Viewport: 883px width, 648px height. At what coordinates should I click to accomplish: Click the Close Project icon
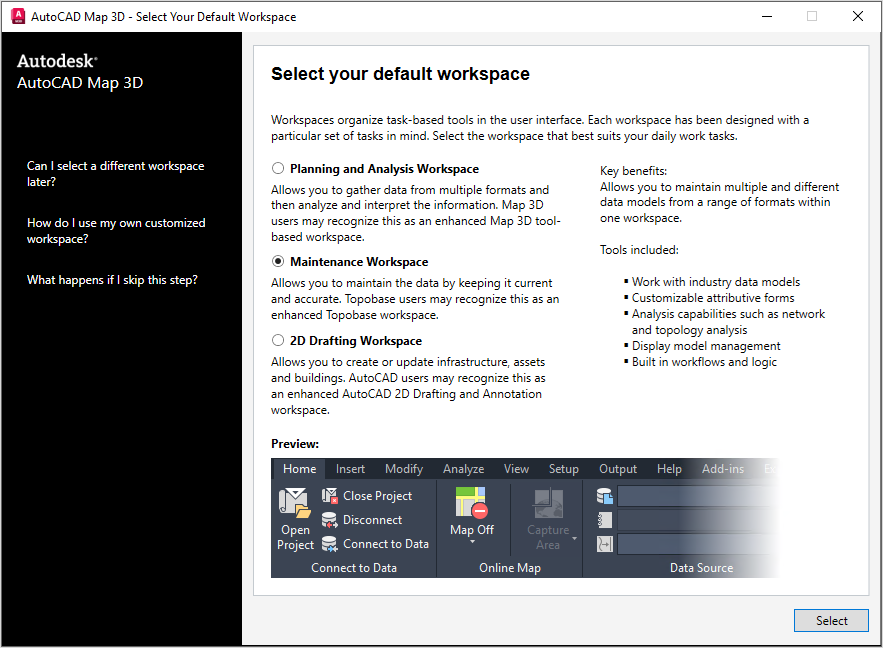[x=329, y=496]
